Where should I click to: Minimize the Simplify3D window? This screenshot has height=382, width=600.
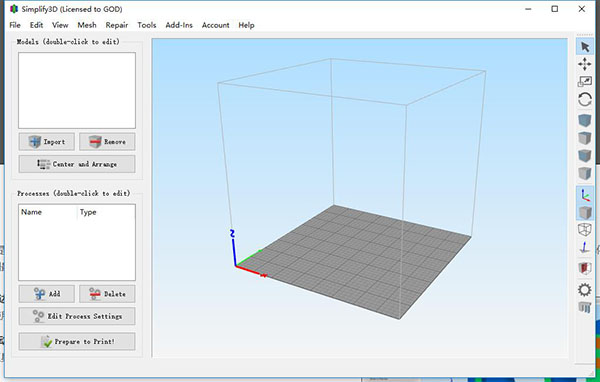click(528, 9)
